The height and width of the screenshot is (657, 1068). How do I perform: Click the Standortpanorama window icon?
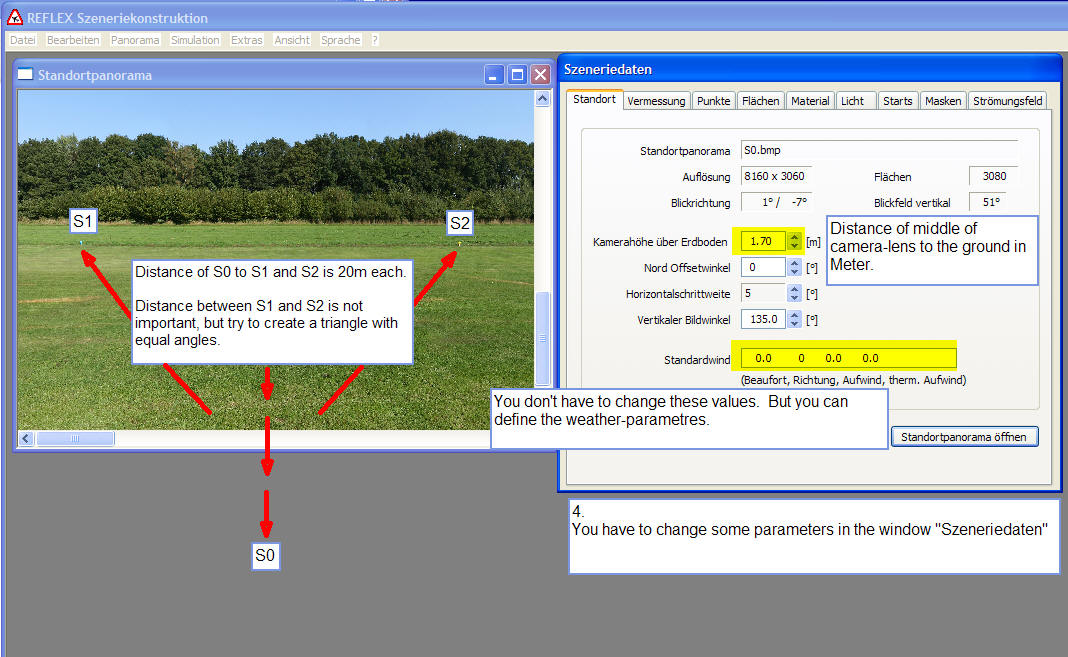(x=25, y=74)
